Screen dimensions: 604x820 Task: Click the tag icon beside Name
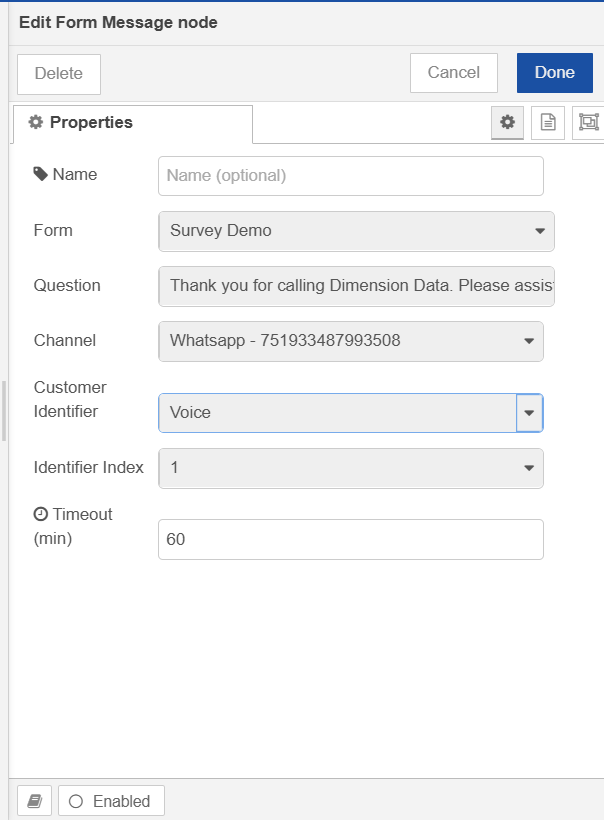(40, 174)
